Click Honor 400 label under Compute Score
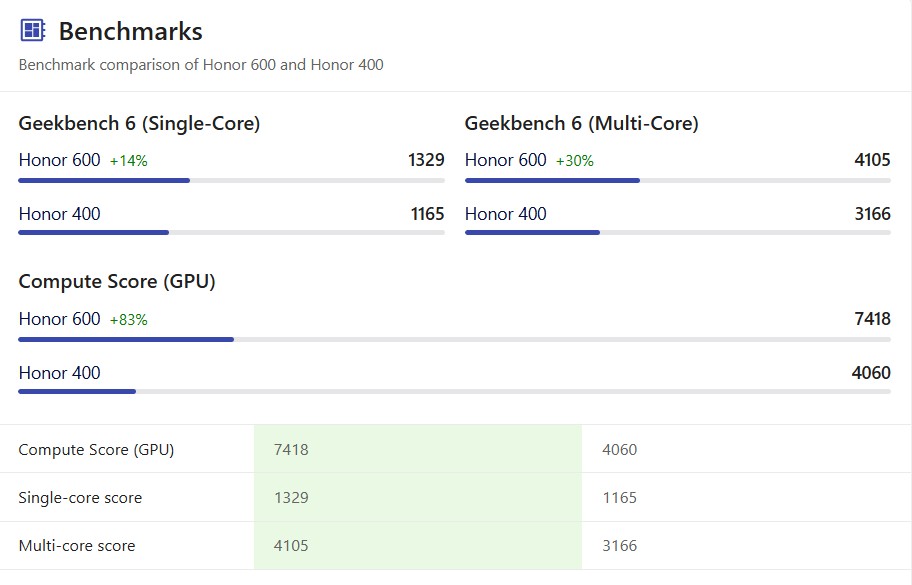Image resolution: width=912 pixels, height=585 pixels. (59, 373)
